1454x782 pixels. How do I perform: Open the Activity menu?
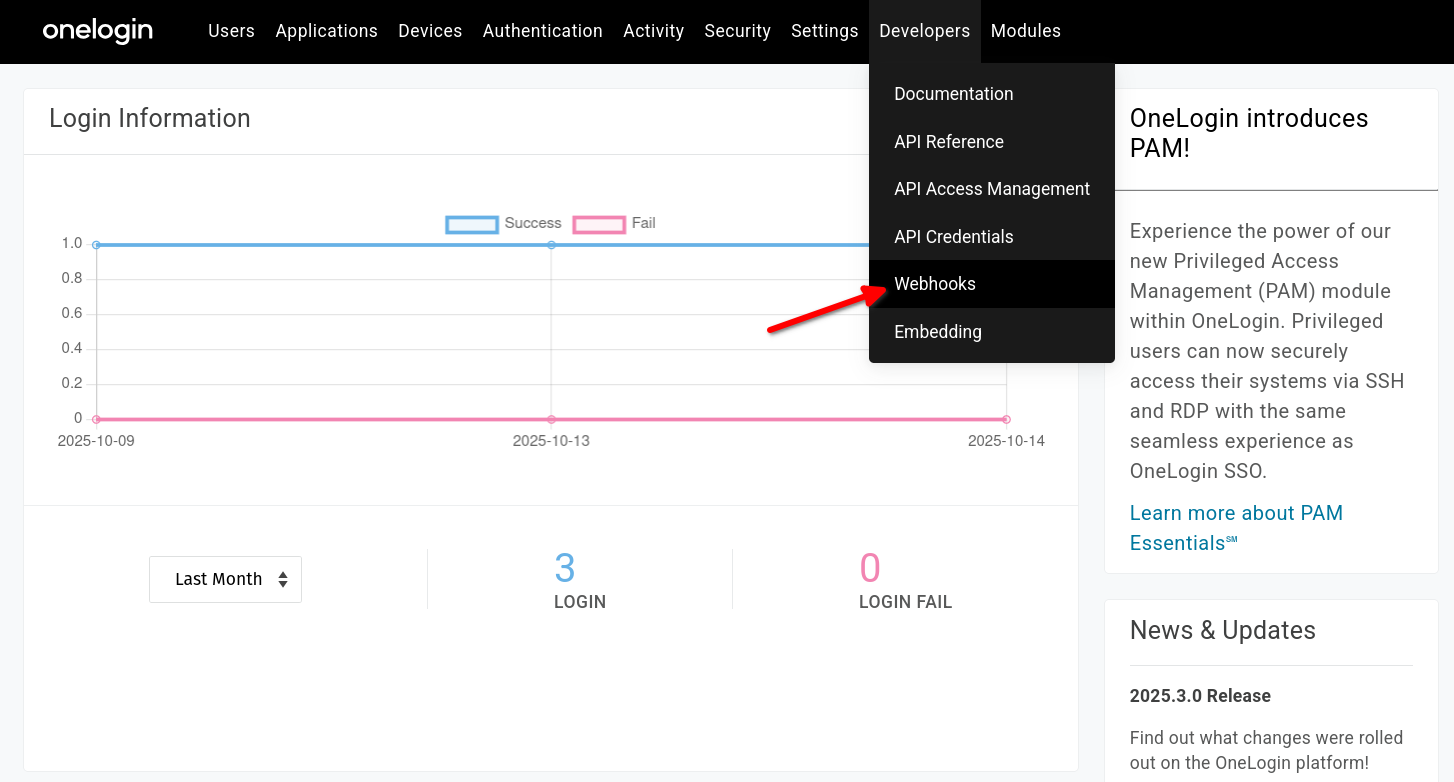653,31
